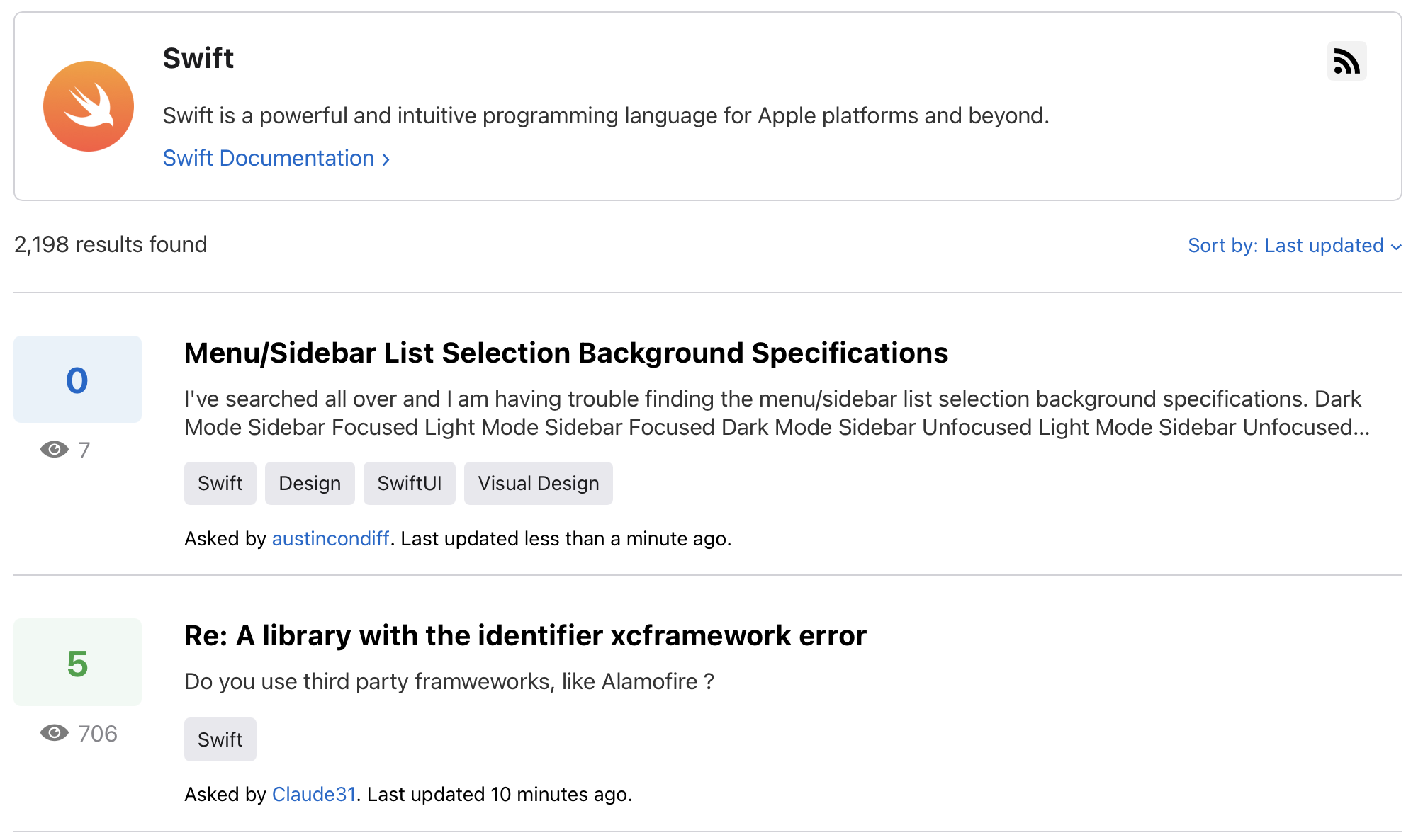Image resolution: width=1423 pixels, height=840 pixels.
Task: Click the orange Swift logo
Action: [x=89, y=106]
